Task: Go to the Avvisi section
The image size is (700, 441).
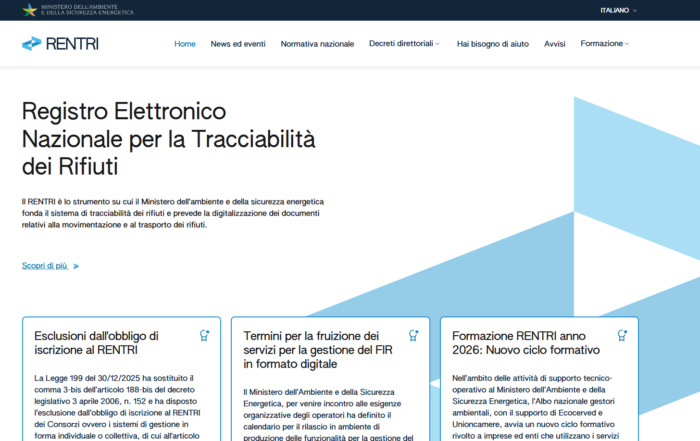Action: point(555,44)
